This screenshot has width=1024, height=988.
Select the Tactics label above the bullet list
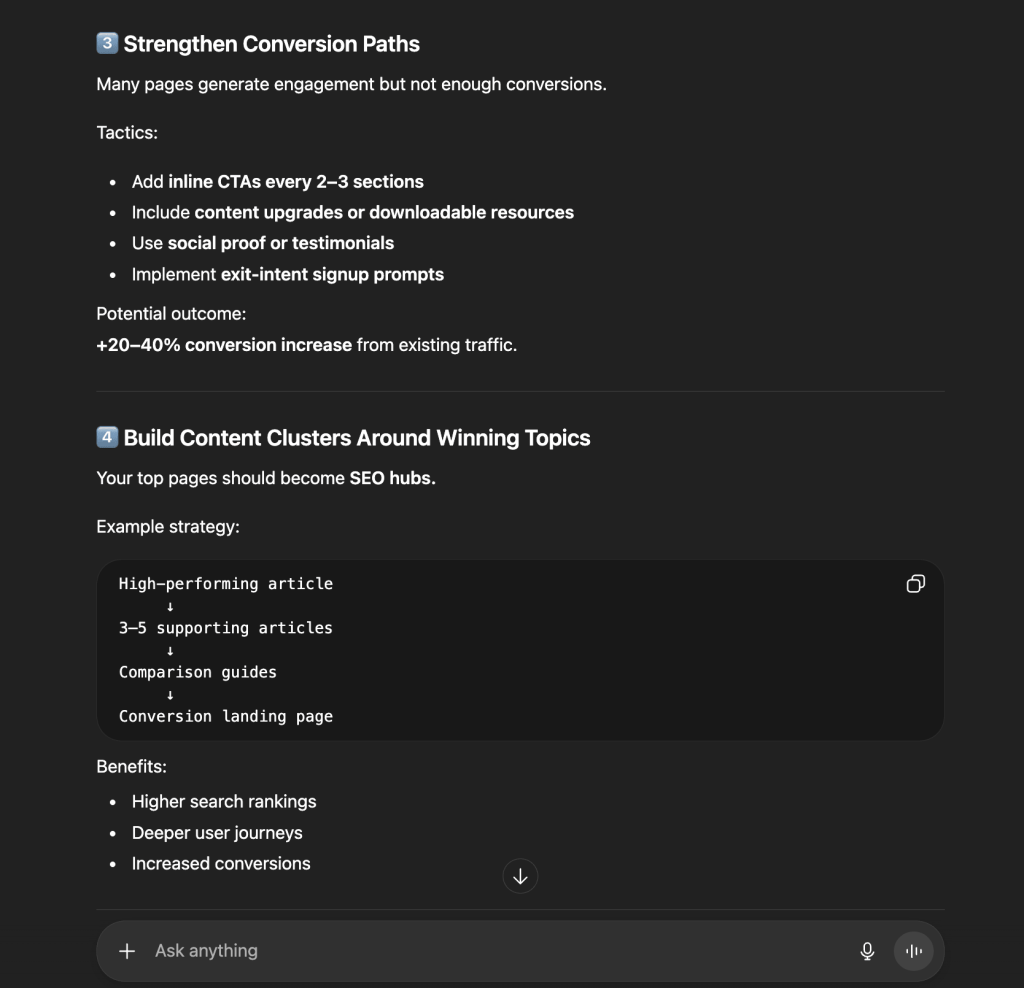126,132
